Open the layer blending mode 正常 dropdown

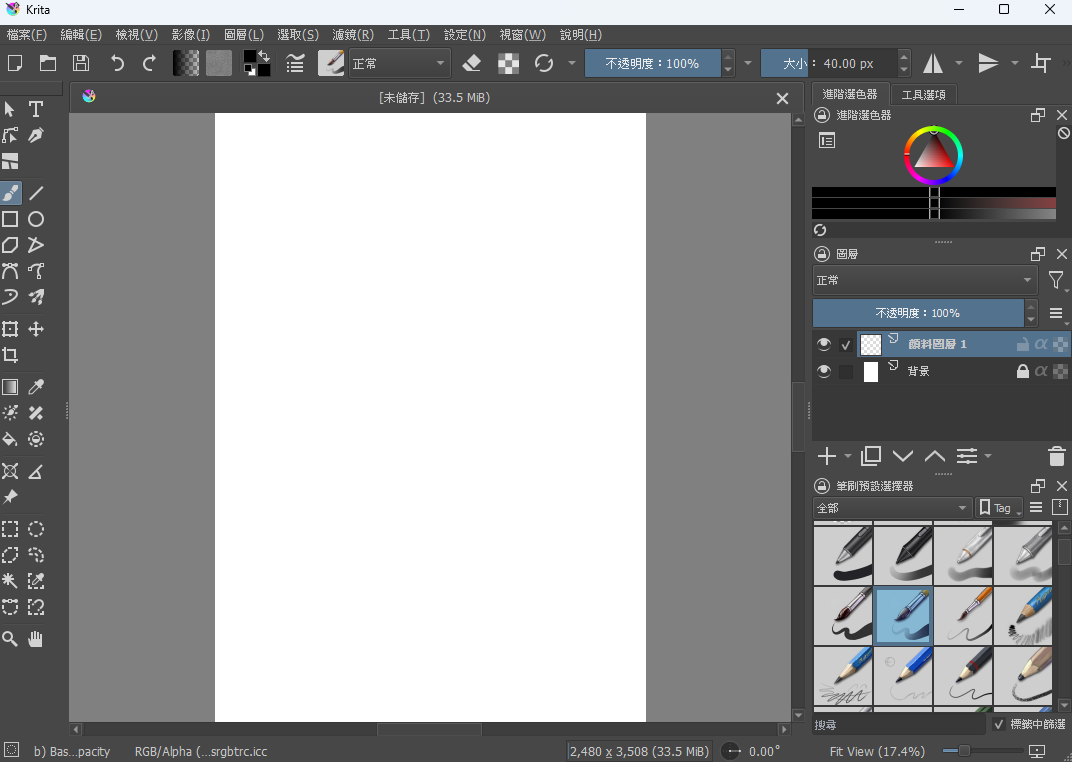pos(924,280)
